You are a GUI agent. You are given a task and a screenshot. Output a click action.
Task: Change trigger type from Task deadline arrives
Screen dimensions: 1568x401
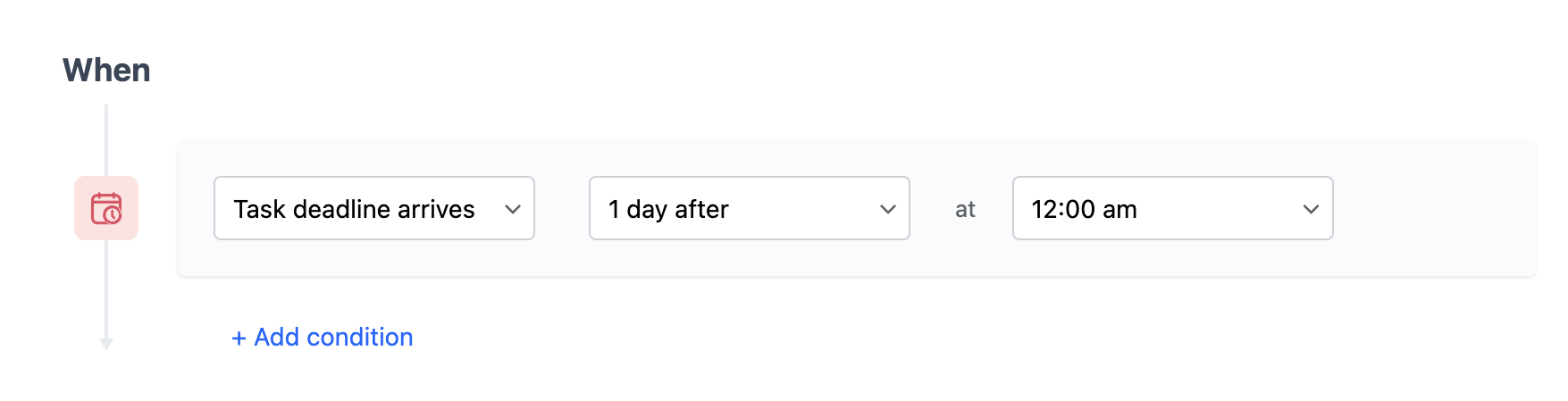pos(374,208)
